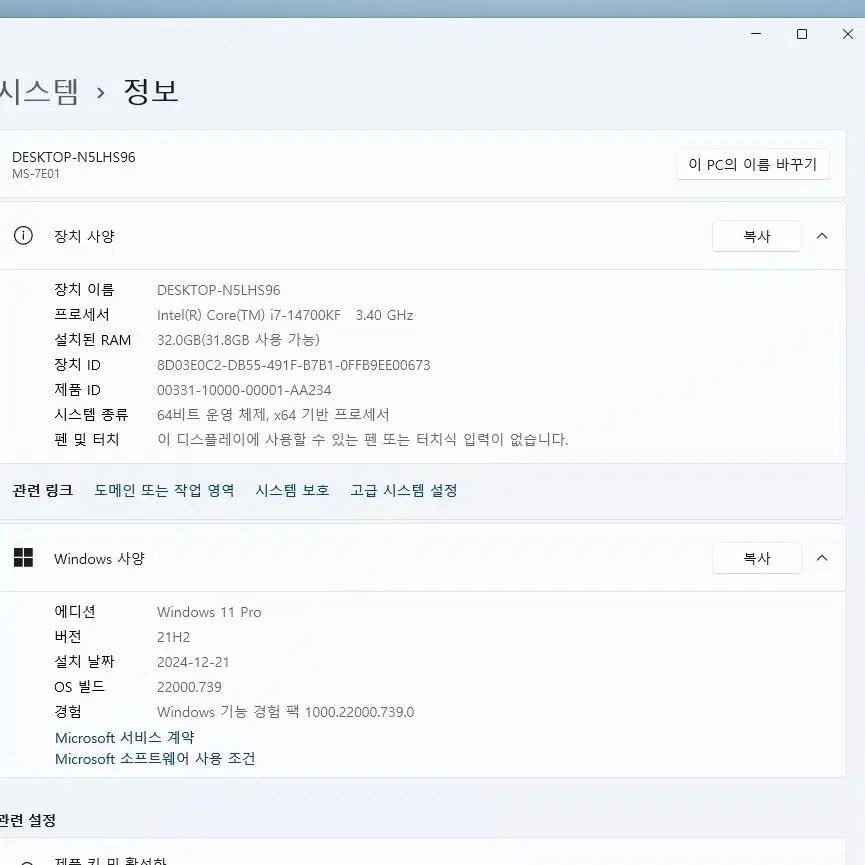The image size is (865, 865).
Task: Collapse the 장치 사양 section
Action: coord(822,236)
